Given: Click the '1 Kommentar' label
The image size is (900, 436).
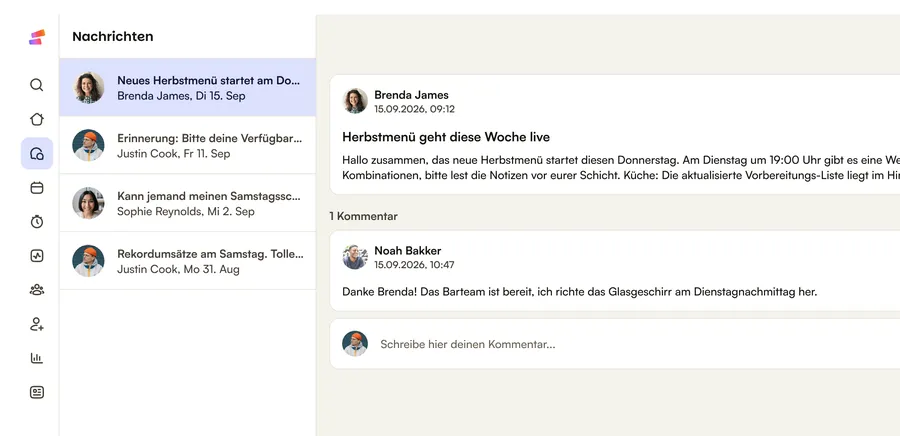Looking at the screenshot, I should (363, 216).
